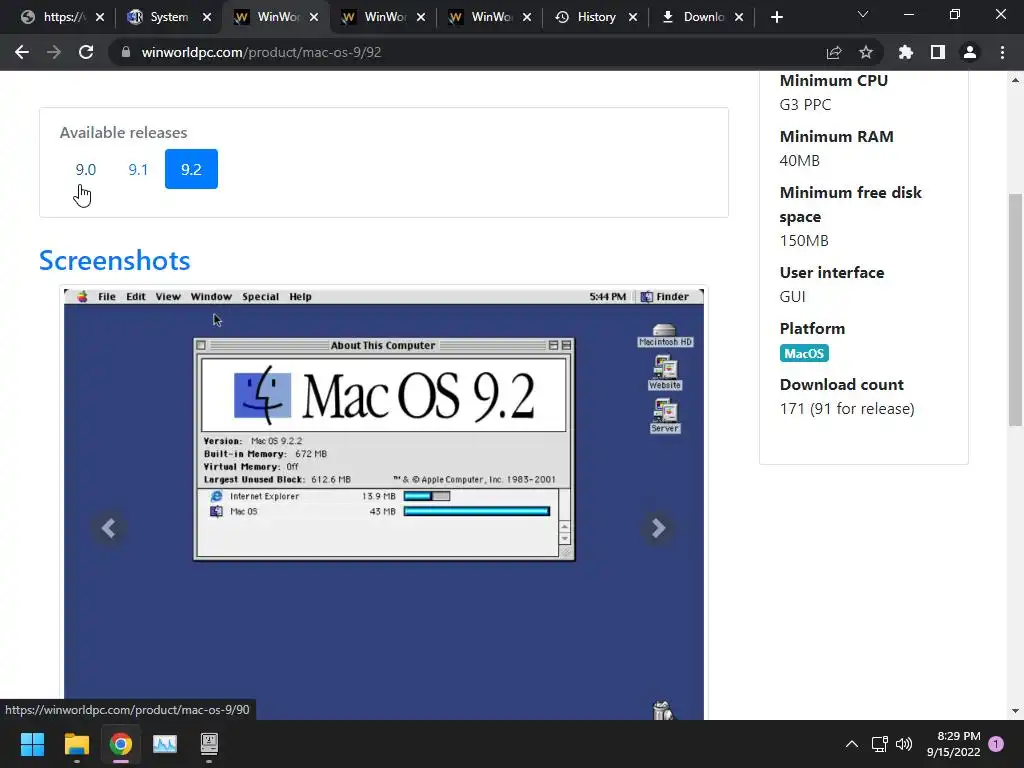
Task: Open File Explorer from the taskbar
Action: [x=76, y=744]
